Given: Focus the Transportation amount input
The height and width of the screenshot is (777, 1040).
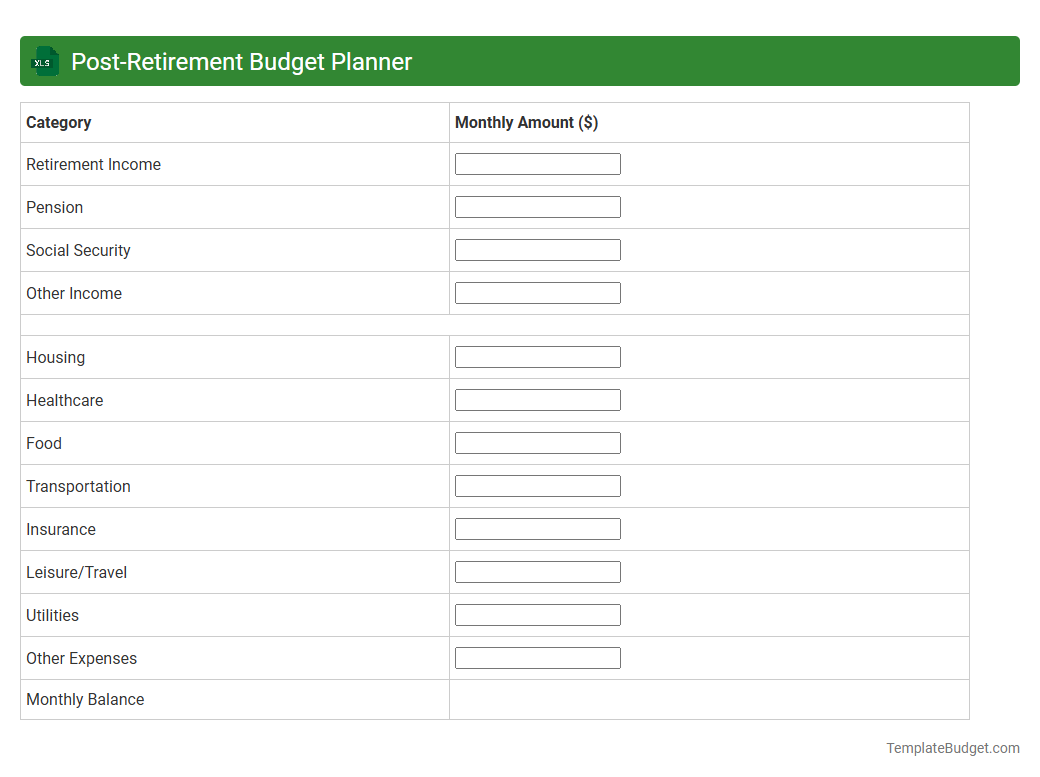Looking at the screenshot, I should tap(537, 485).
